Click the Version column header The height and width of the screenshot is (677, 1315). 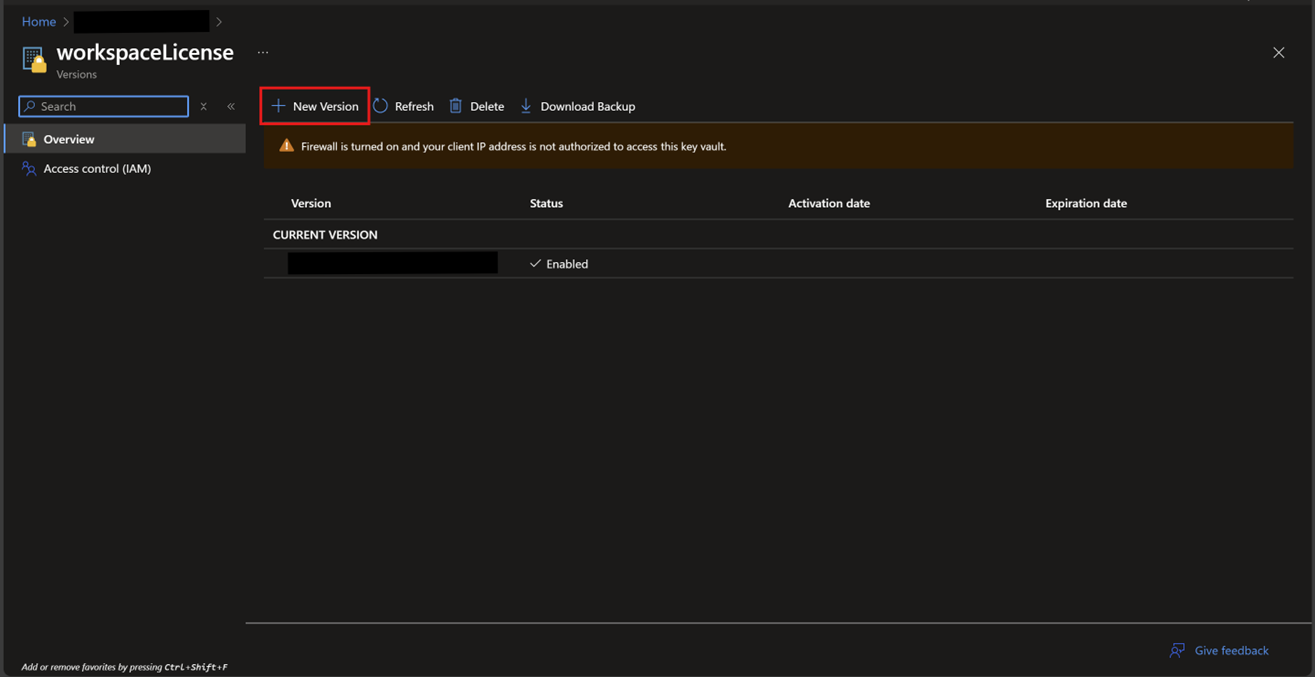pos(311,203)
